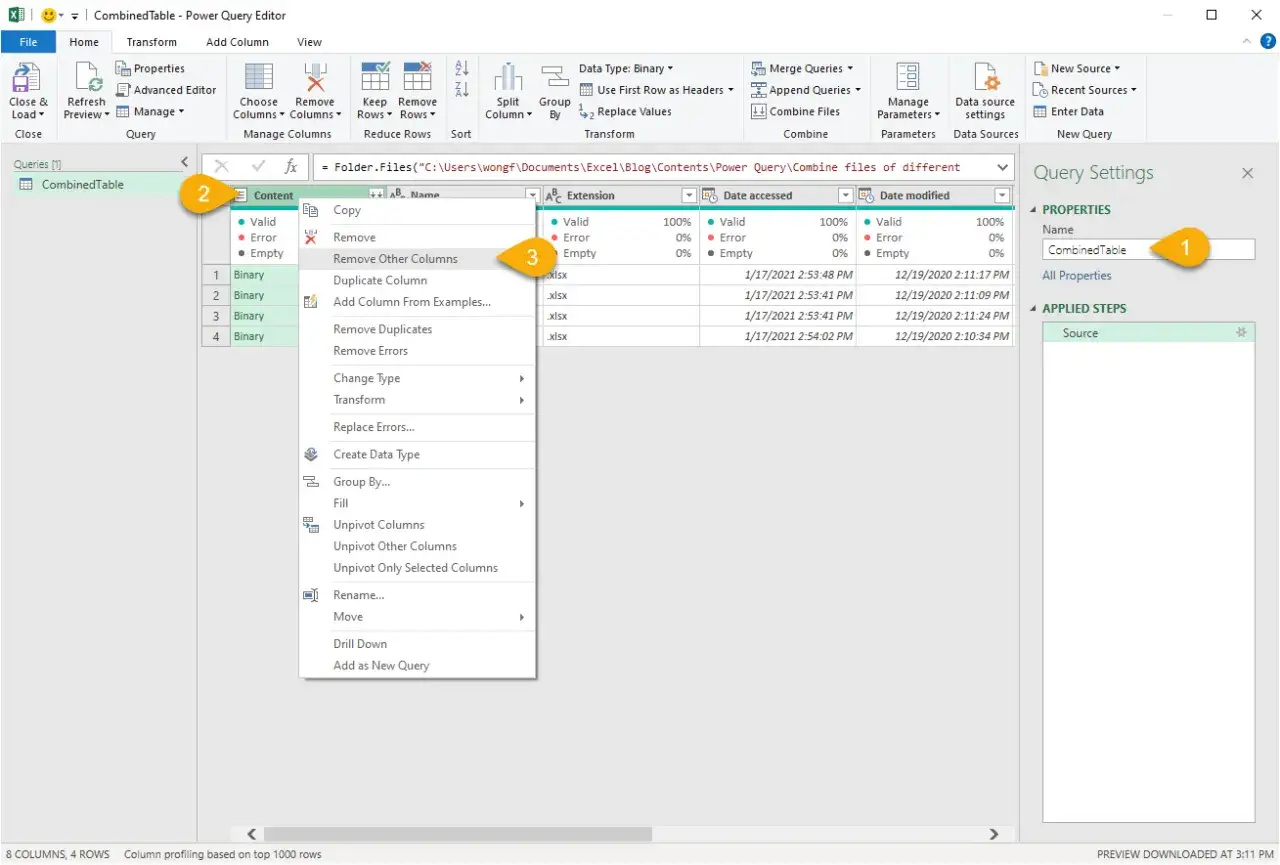Sort ascending with the A-Z icon

pos(461,68)
